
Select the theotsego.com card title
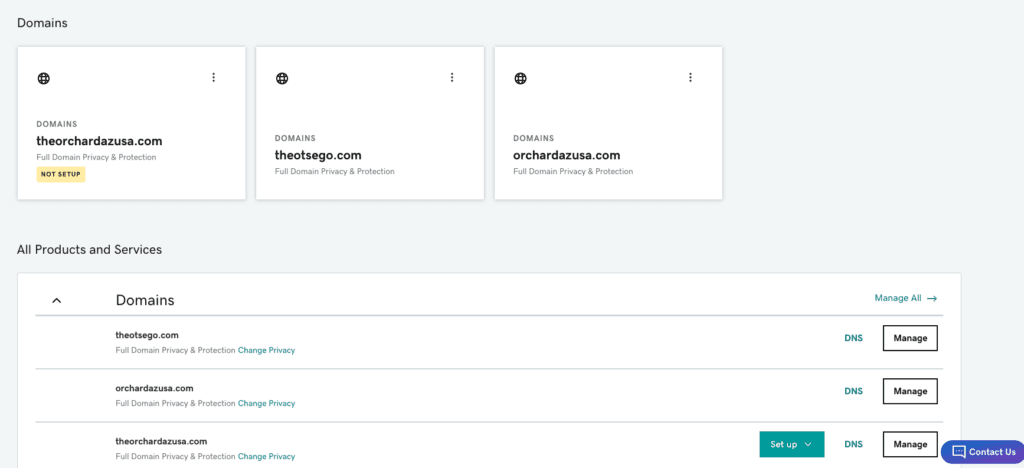pos(318,155)
